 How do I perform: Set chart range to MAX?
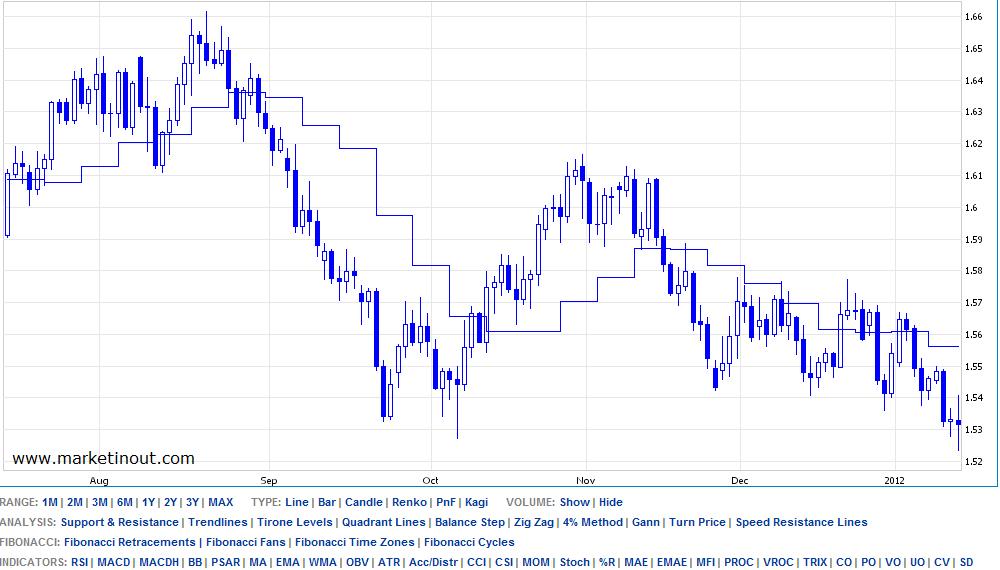click(x=221, y=502)
